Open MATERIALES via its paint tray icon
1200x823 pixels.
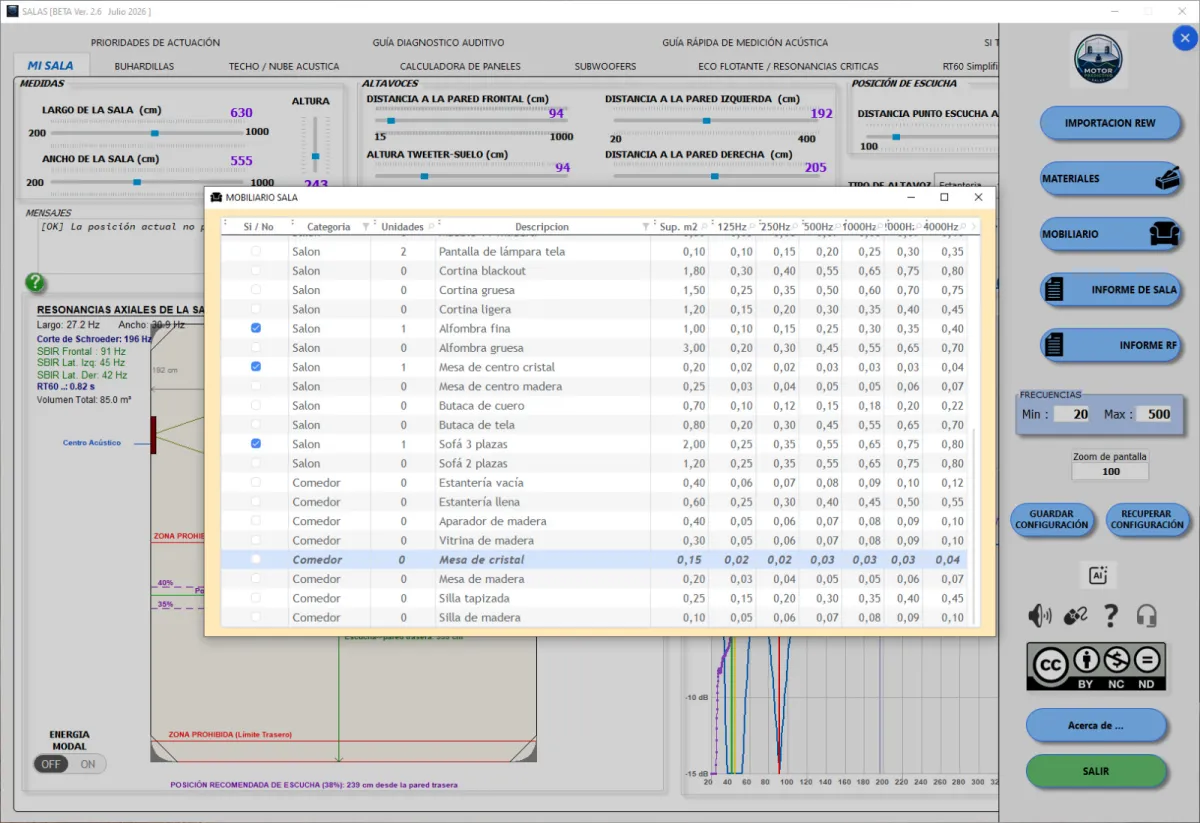[x=1168, y=178]
